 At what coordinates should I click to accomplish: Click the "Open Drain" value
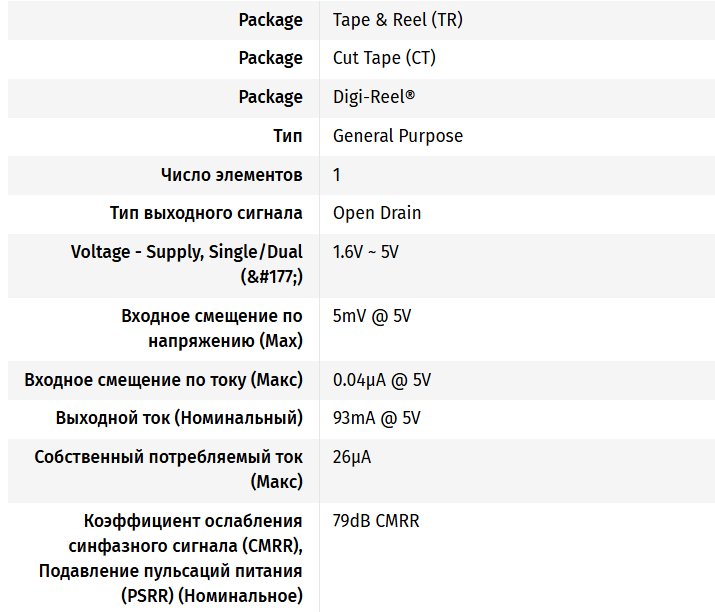point(377,213)
